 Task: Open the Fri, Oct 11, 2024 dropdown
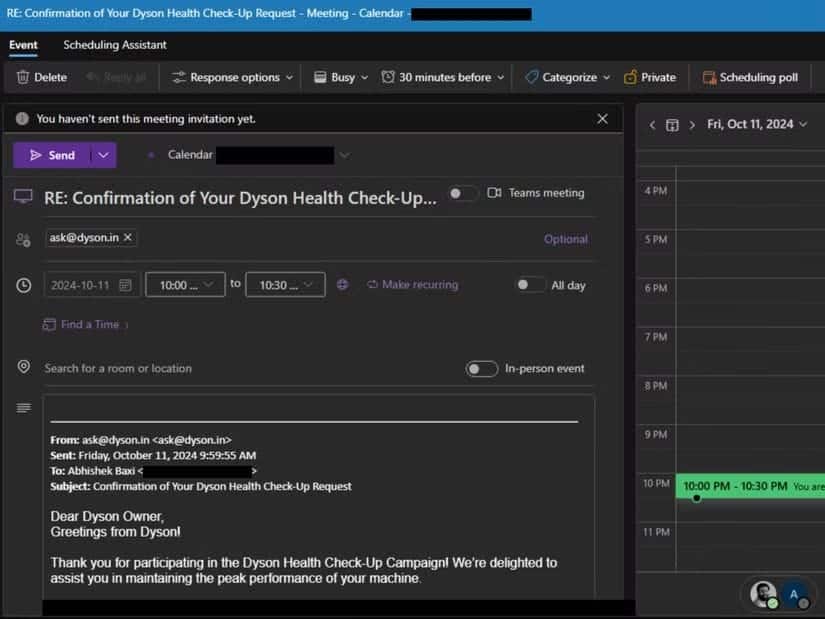(x=756, y=124)
